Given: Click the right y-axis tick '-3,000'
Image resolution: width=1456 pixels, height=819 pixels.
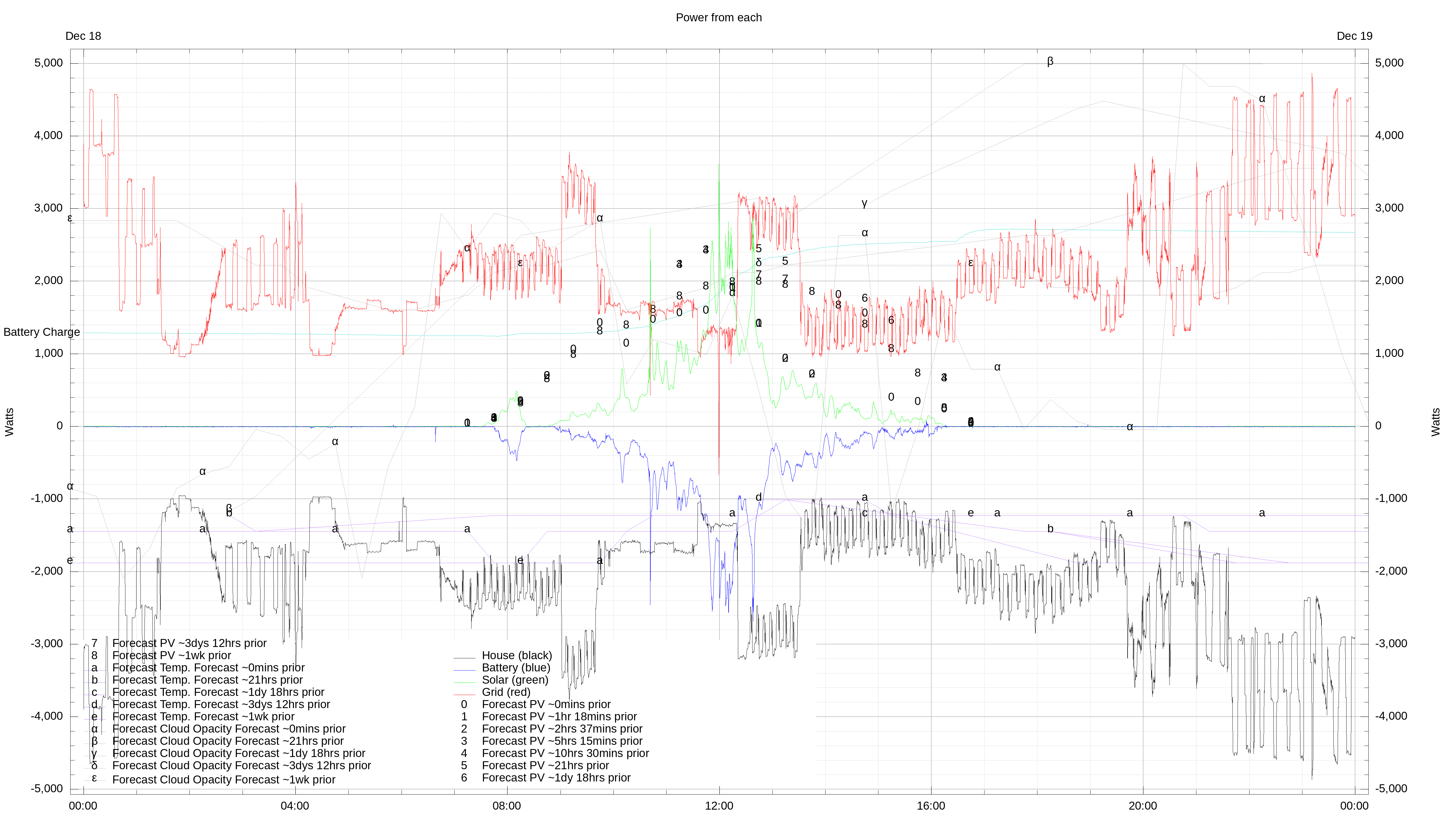Looking at the screenshot, I should point(1391,644).
